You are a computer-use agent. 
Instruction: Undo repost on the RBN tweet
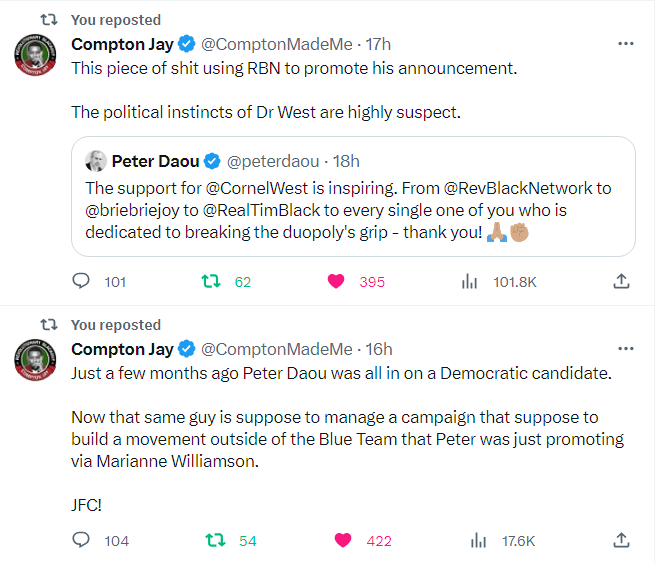pos(211,282)
